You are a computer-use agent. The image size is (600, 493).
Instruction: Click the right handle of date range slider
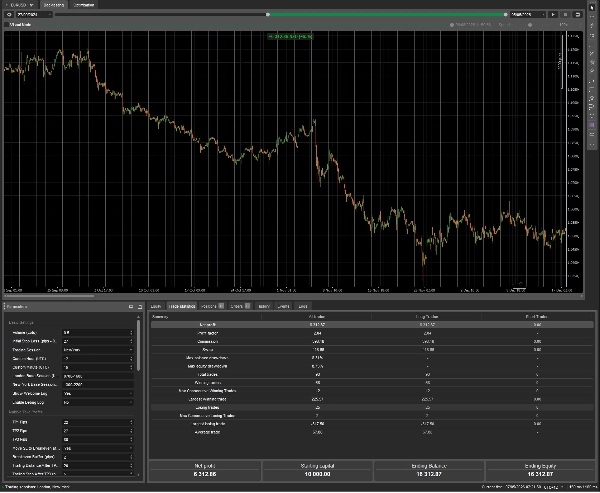505,15
